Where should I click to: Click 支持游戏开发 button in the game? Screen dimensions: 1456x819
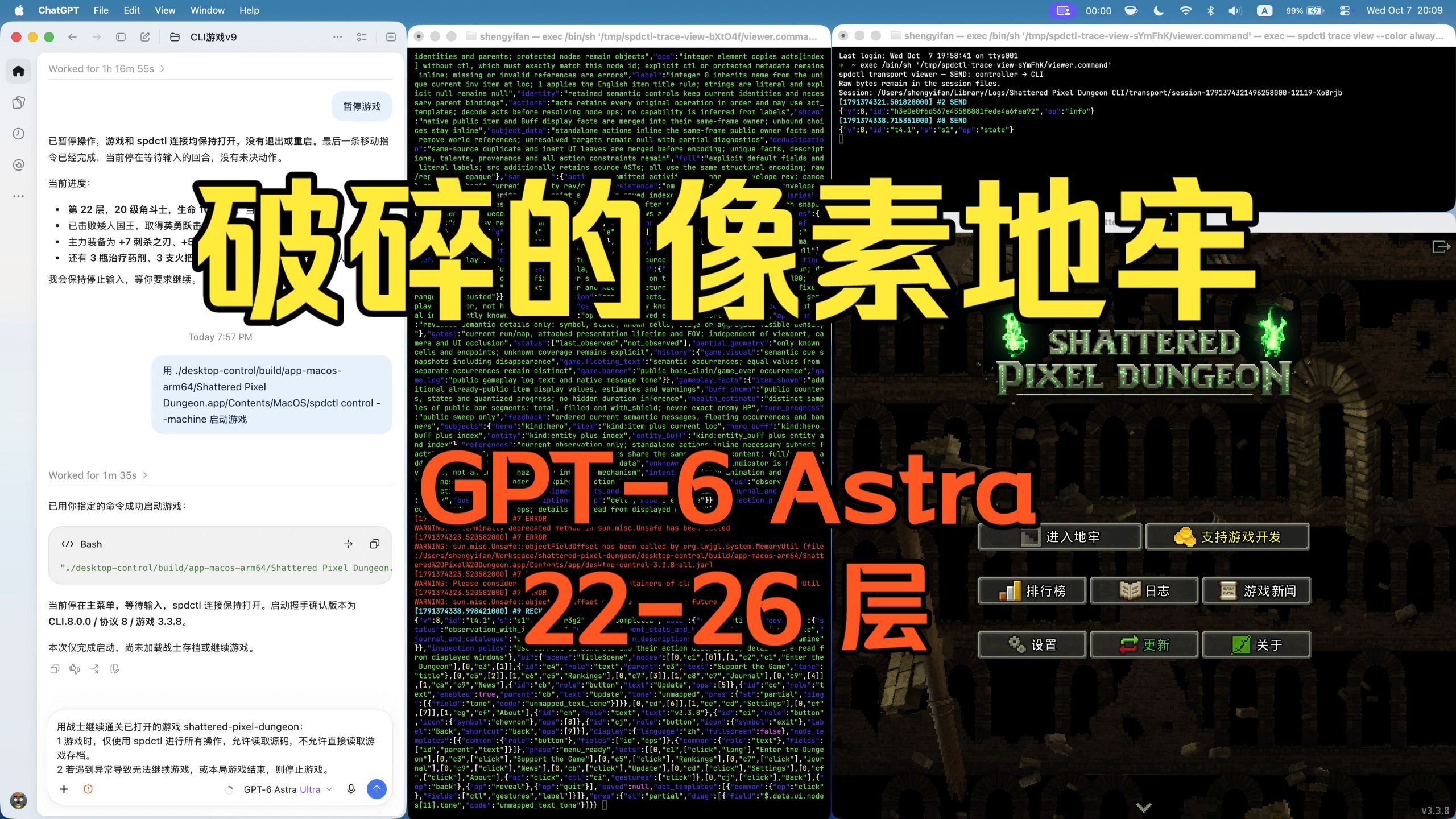coord(1227,537)
